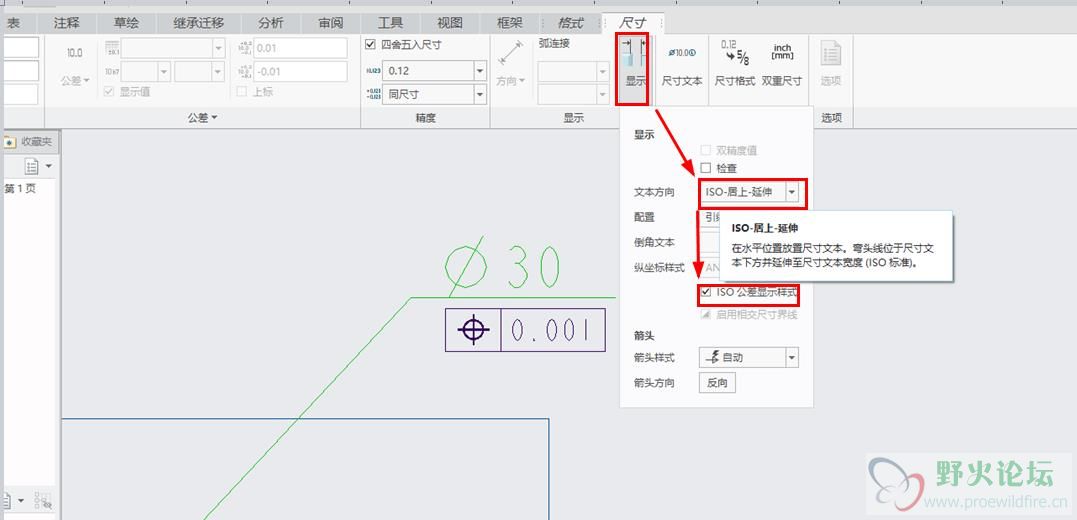This screenshot has height=520, width=1077.
Task: Switch to the 视图 tab
Action: 450,23
